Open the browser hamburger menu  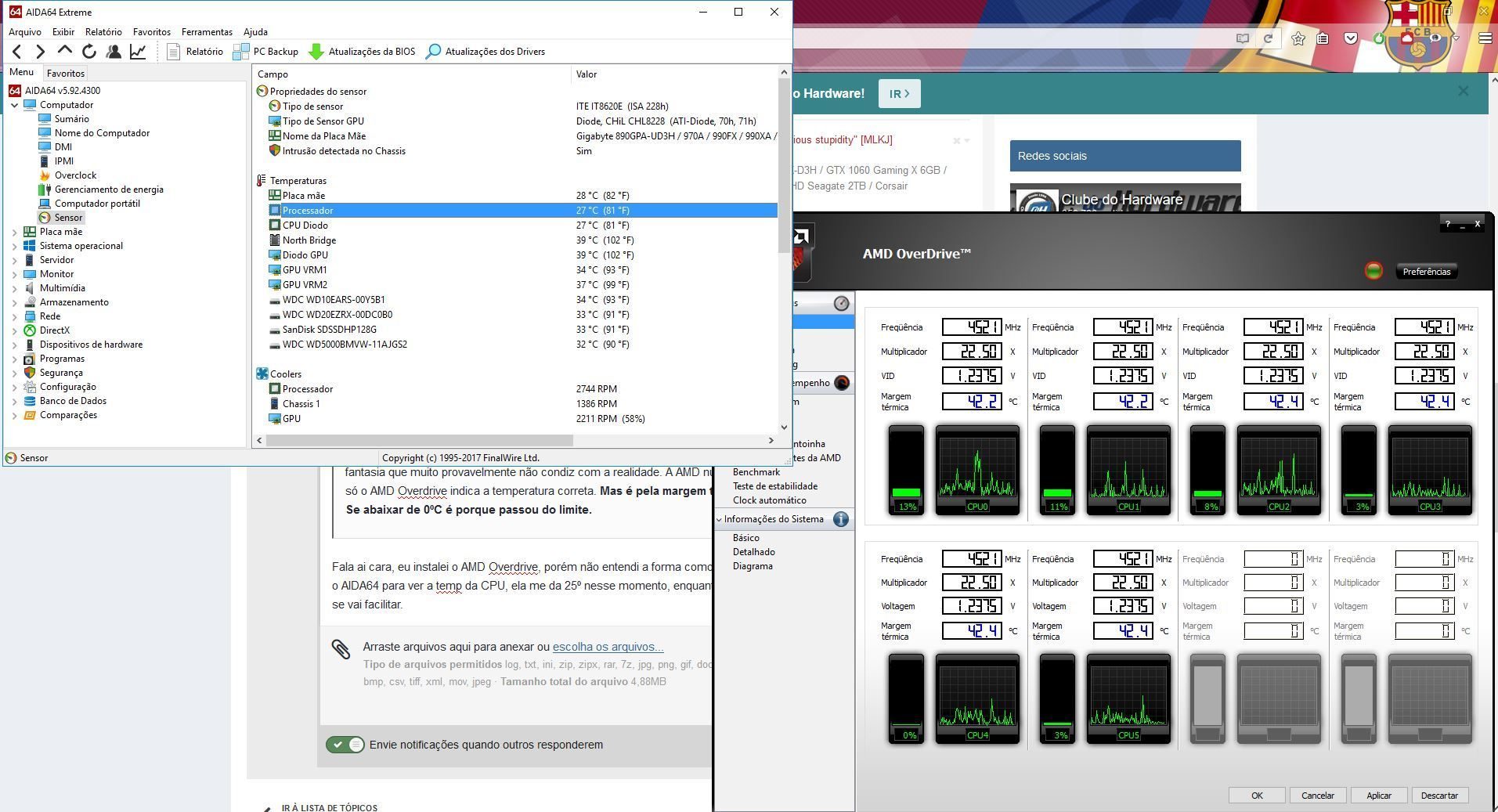click(1485, 38)
